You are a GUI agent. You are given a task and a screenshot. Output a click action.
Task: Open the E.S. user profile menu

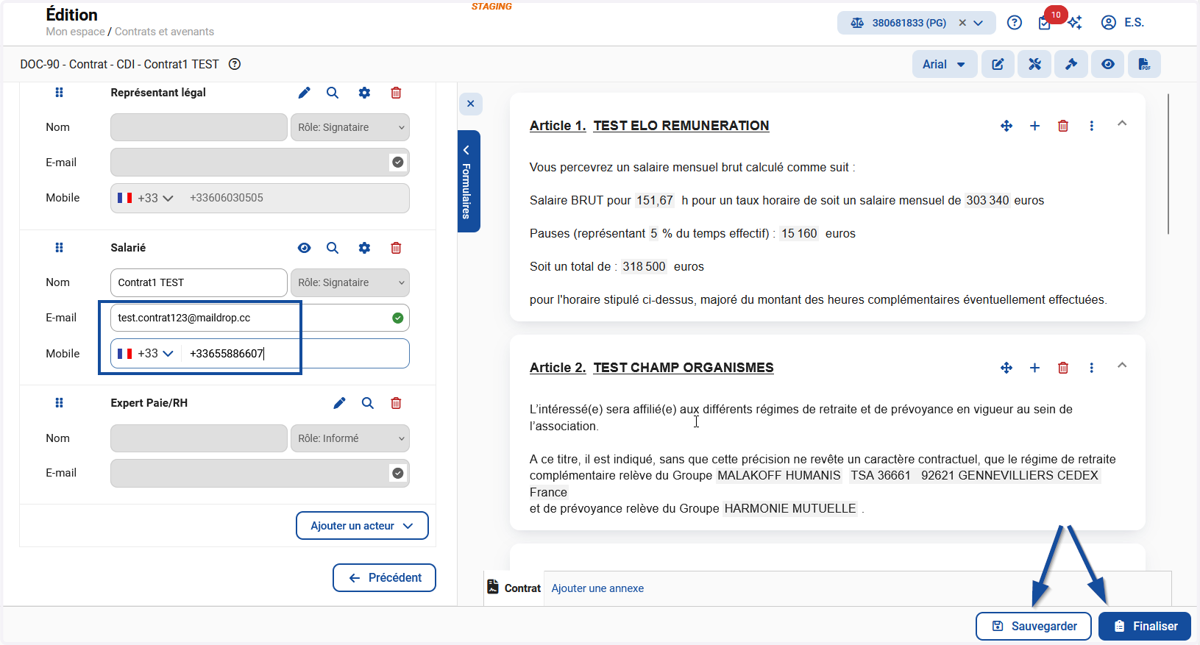(x=1122, y=22)
